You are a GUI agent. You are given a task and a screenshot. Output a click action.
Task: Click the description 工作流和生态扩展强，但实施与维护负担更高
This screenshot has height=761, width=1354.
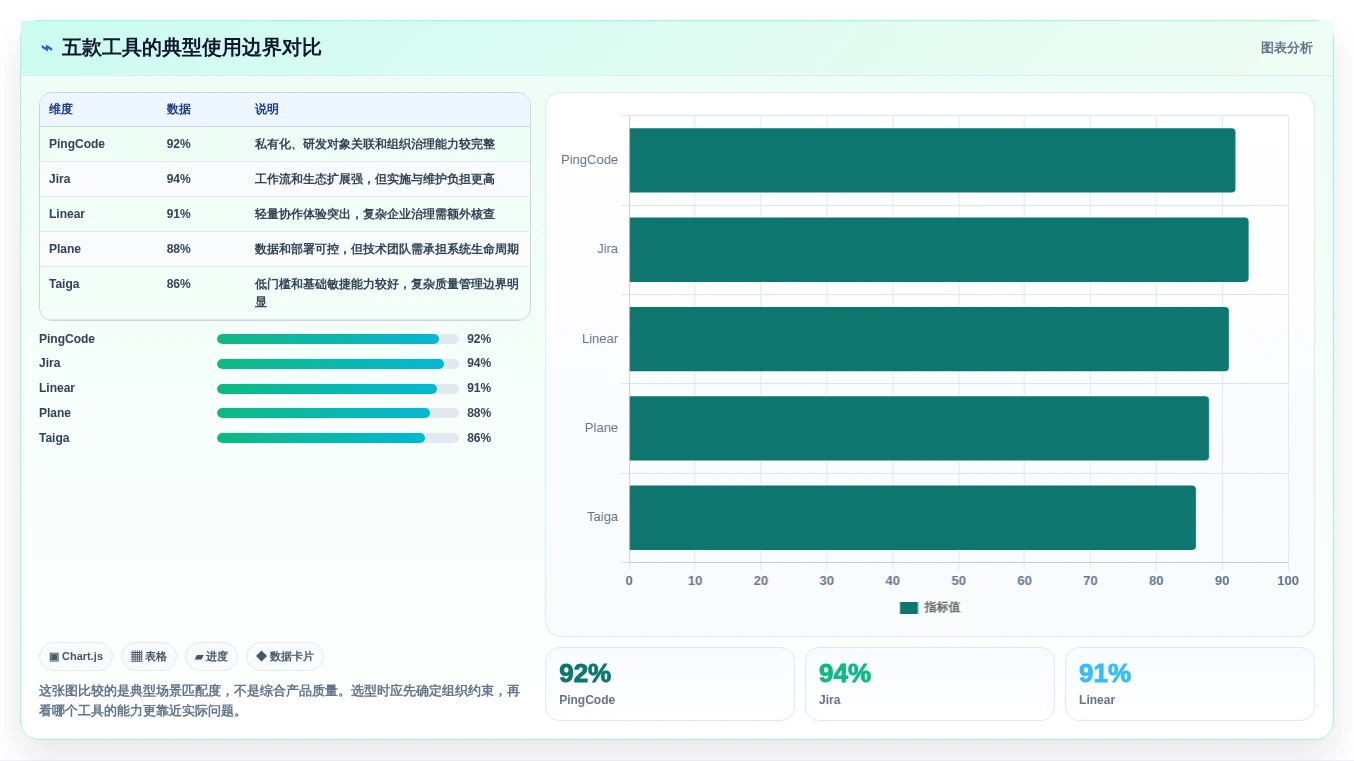375,179
